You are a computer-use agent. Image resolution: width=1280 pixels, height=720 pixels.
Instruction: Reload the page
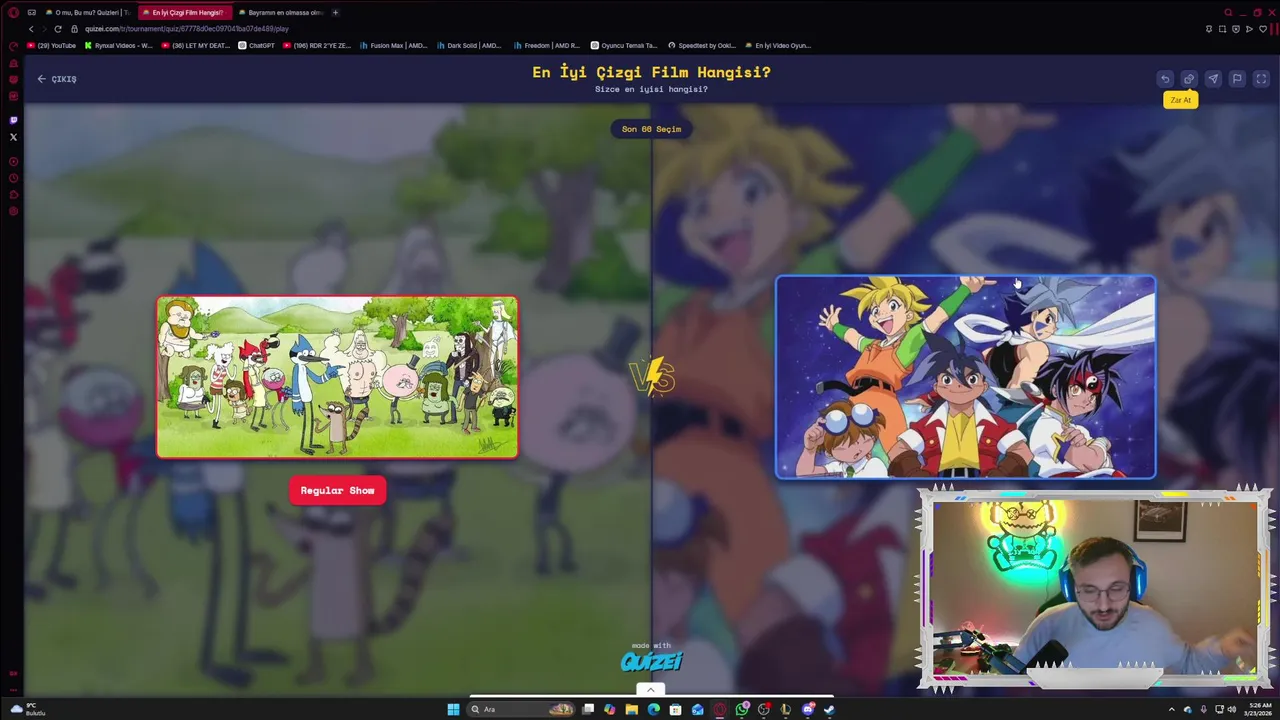57,29
